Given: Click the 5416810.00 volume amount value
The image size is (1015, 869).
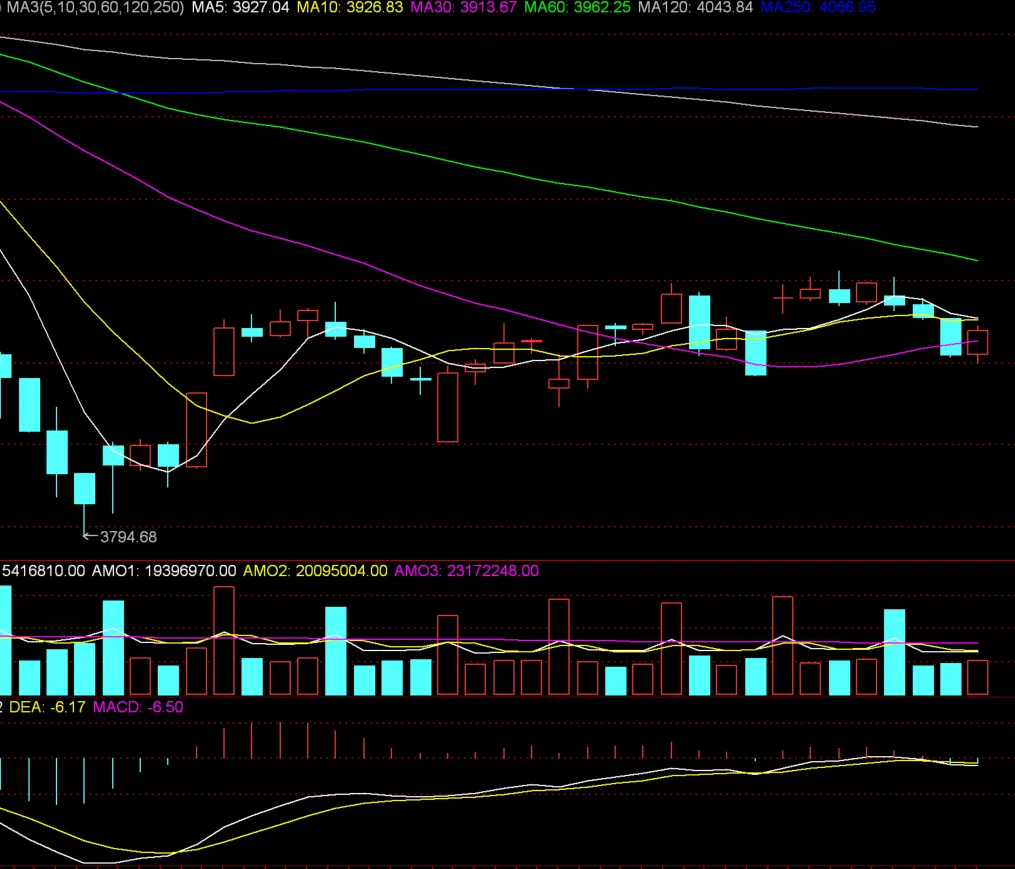Looking at the screenshot, I should (43, 570).
